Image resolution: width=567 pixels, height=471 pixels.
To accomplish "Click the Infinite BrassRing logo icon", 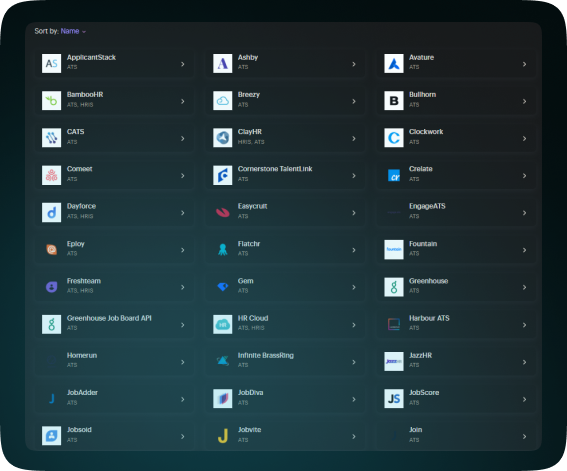I will (x=222, y=361).
